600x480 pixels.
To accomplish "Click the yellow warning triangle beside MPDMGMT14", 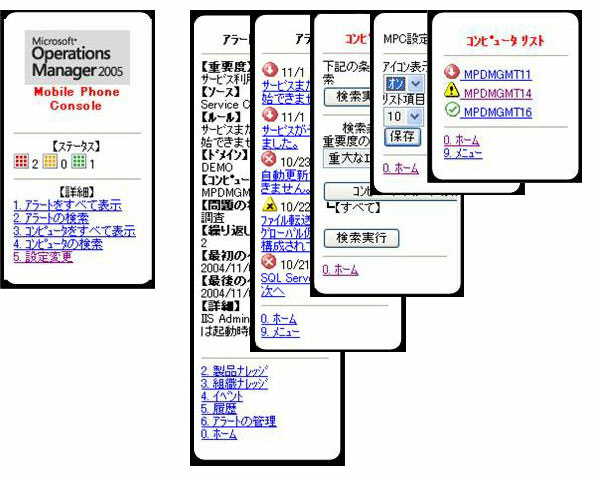I will 452,92.
